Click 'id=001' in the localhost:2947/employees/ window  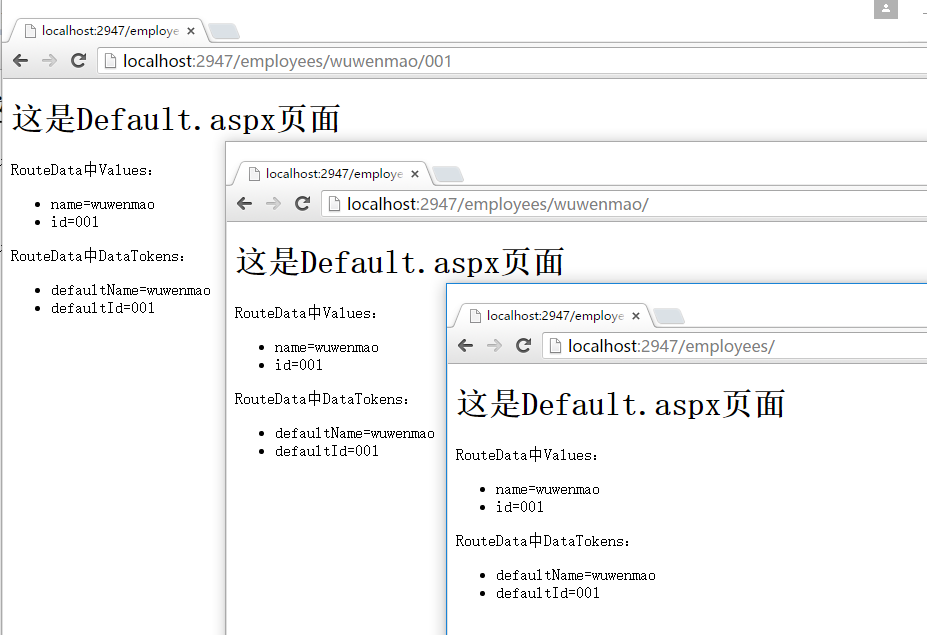520,507
